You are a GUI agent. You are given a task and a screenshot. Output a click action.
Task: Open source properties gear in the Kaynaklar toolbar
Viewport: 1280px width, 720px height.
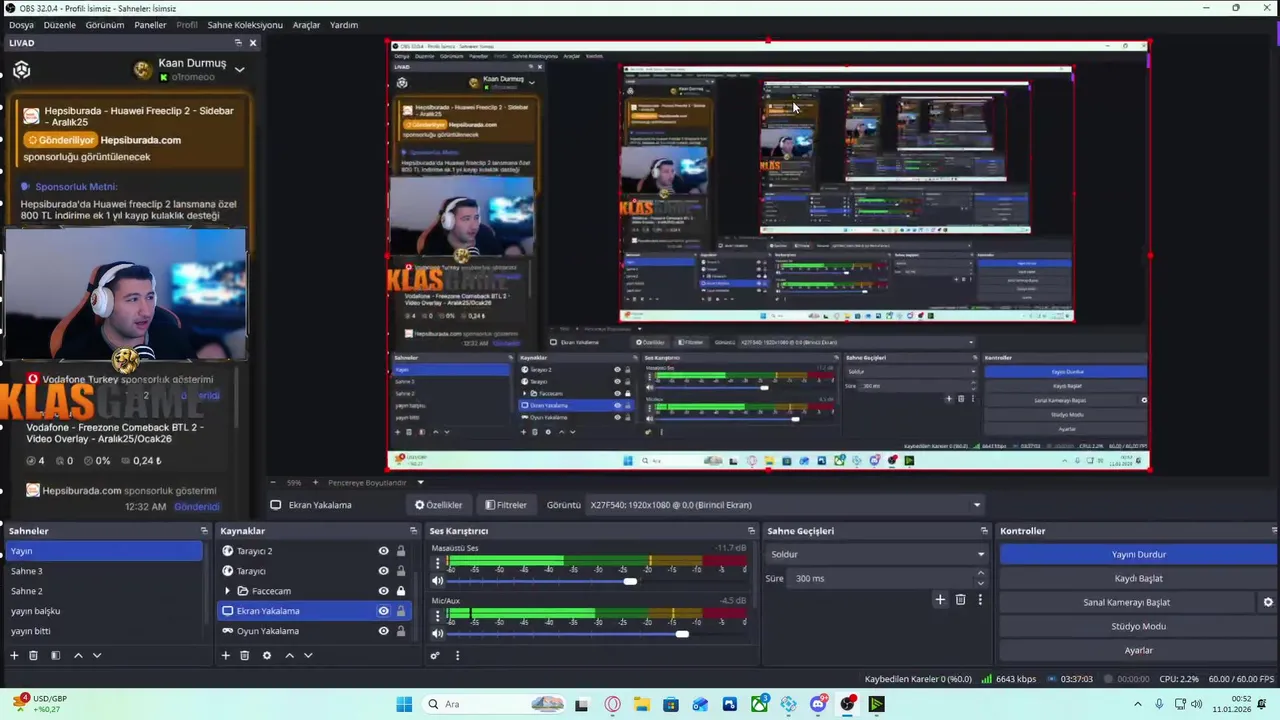266,655
